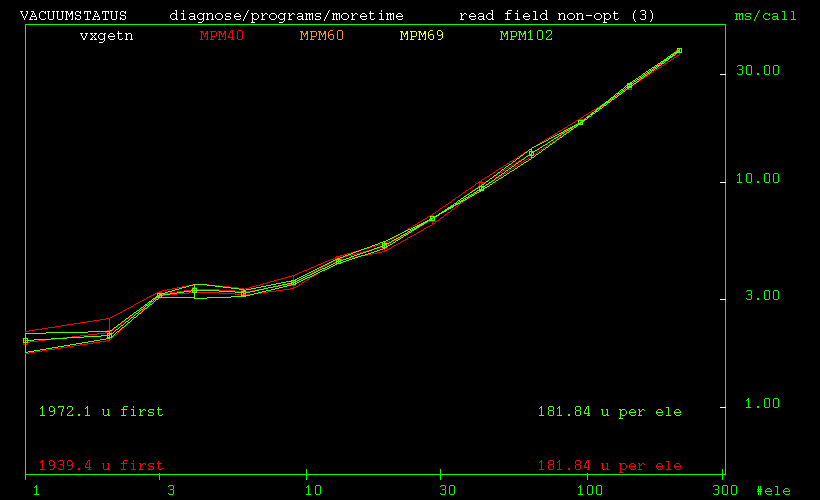Select the yellow MPM69 legend entry
820x500 pixels.
point(422,36)
